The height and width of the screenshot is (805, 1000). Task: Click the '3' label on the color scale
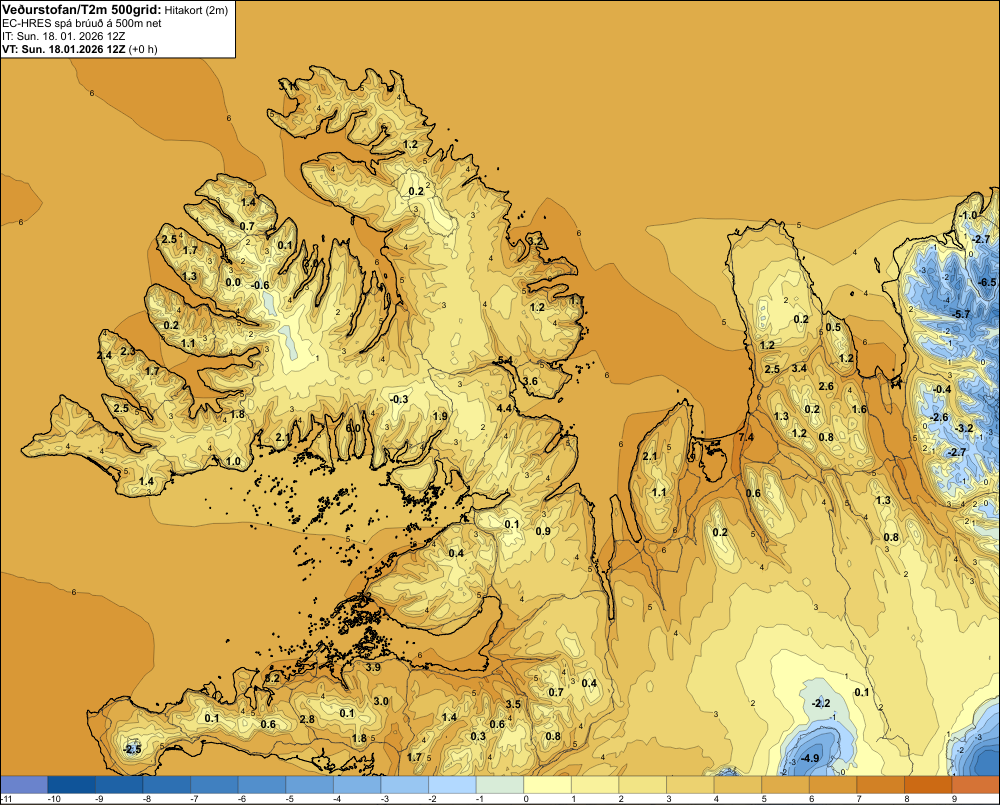669,799
